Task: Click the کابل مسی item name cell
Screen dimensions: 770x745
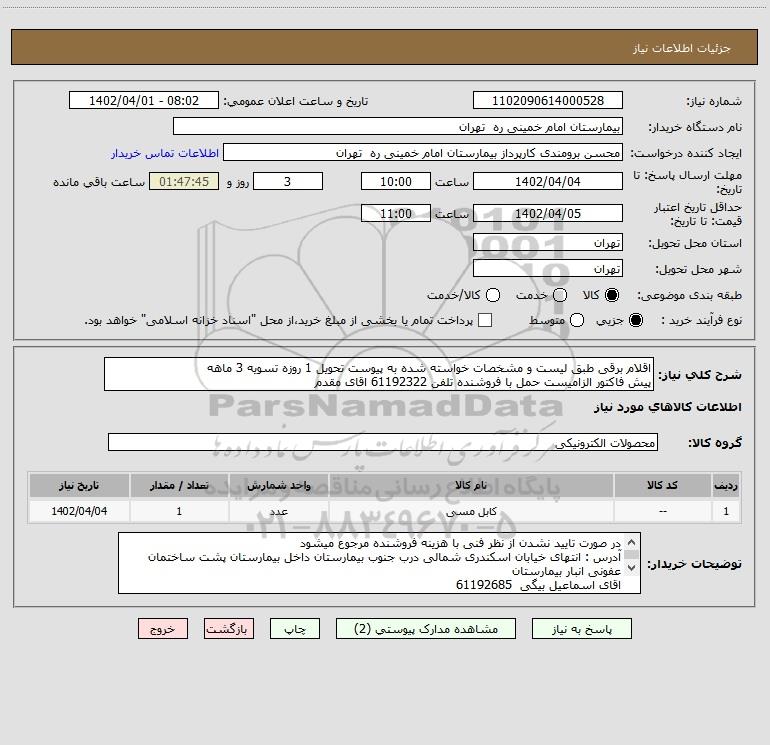Action: pos(471,511)
